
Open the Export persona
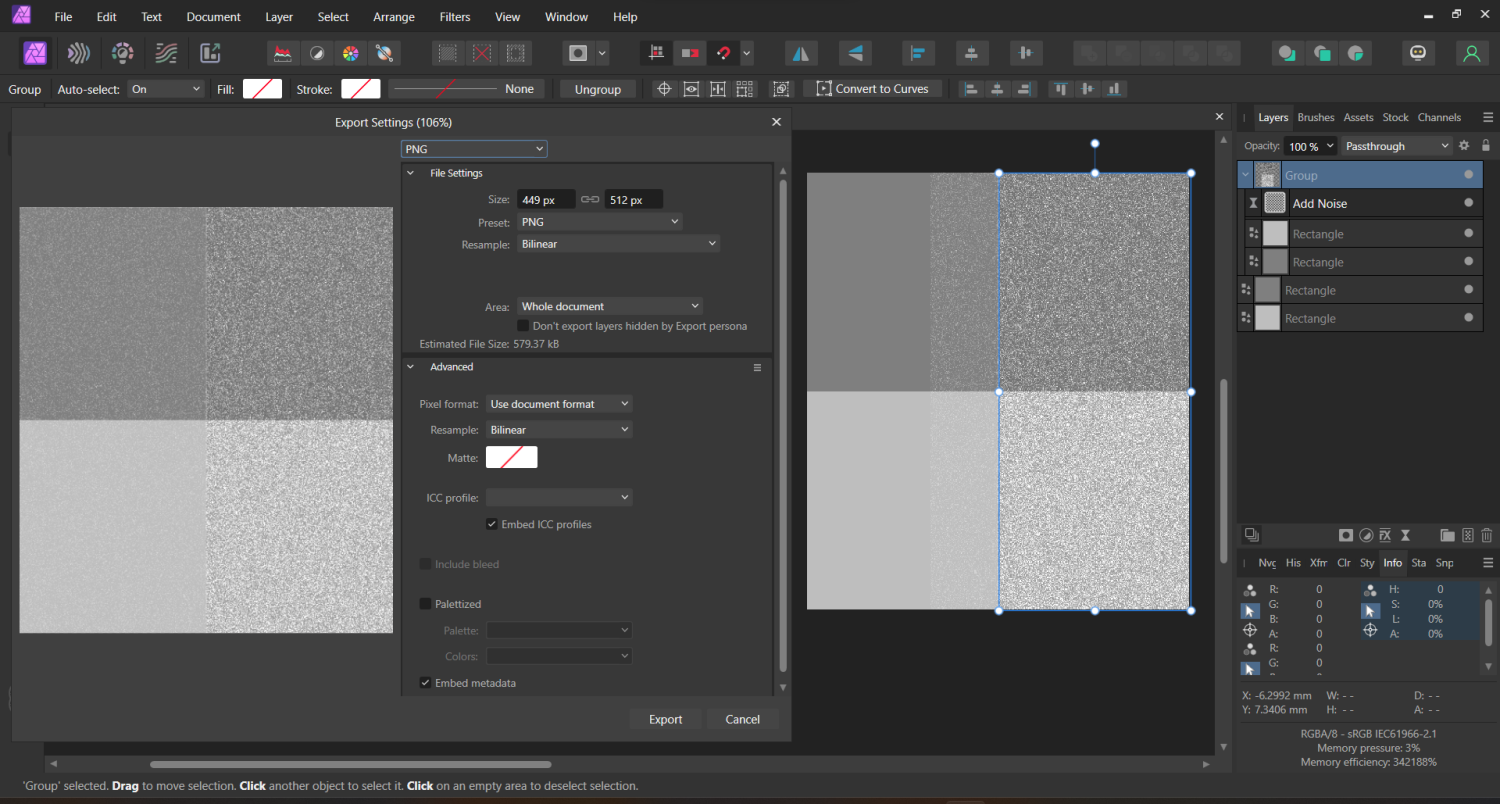[x=210, y=53]
